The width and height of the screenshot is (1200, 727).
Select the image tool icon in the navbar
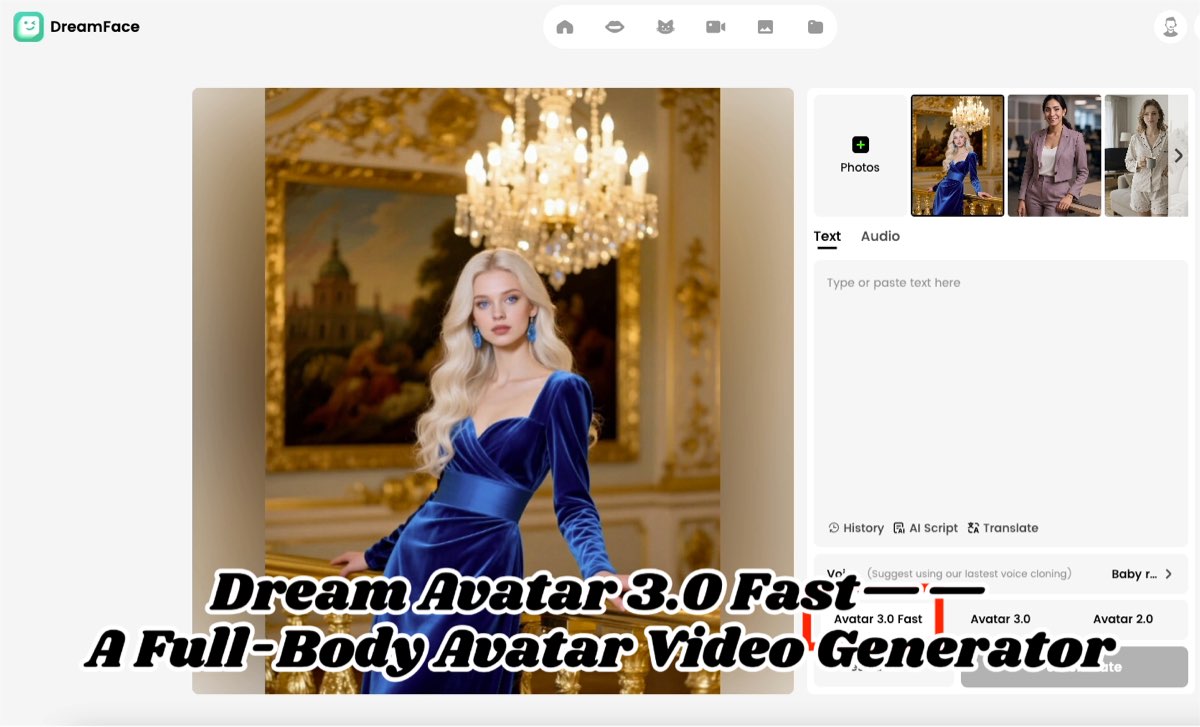(766, 26)
